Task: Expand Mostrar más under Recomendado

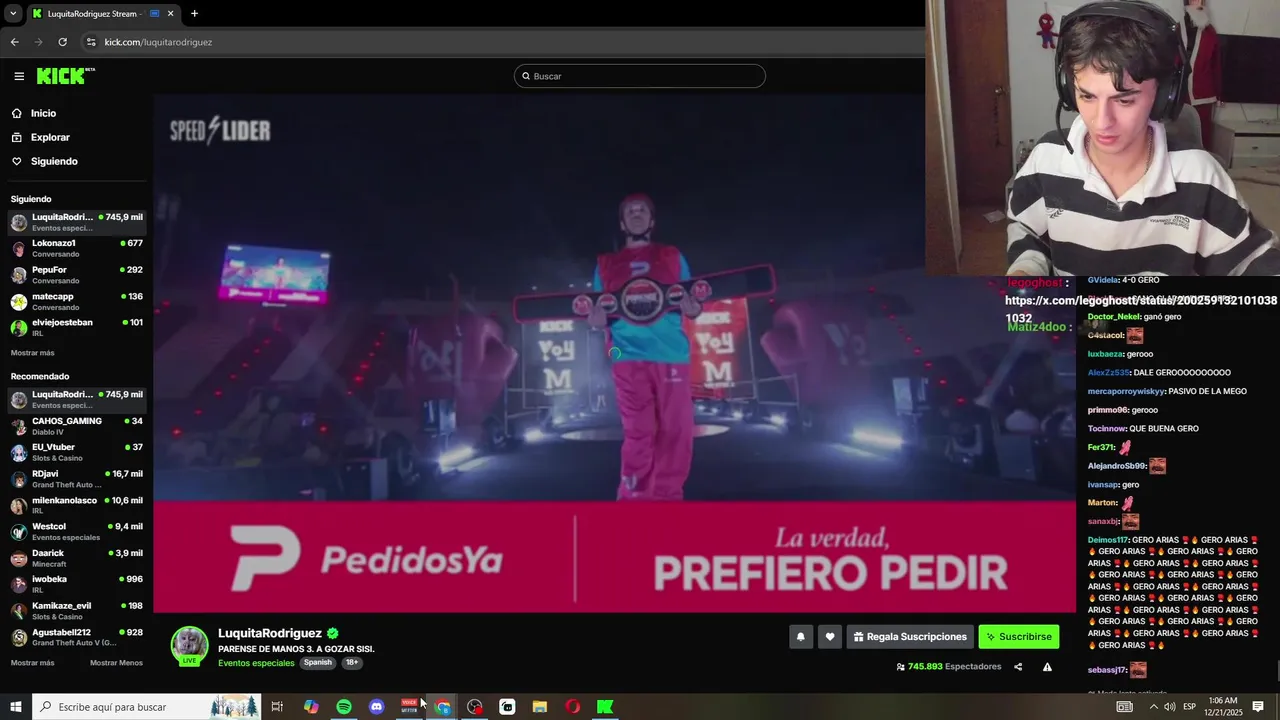Action: point(33,663)
